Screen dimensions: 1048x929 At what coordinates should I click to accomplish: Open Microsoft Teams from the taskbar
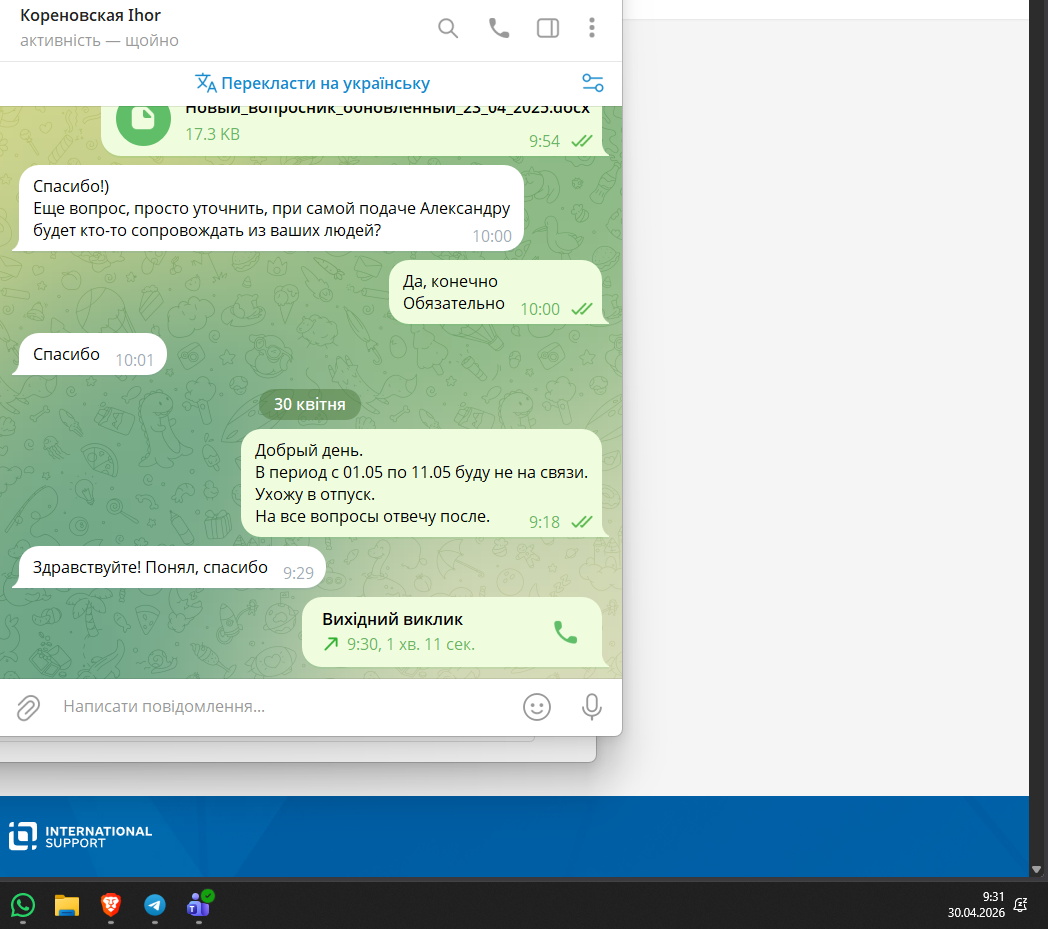click(199, 906)
